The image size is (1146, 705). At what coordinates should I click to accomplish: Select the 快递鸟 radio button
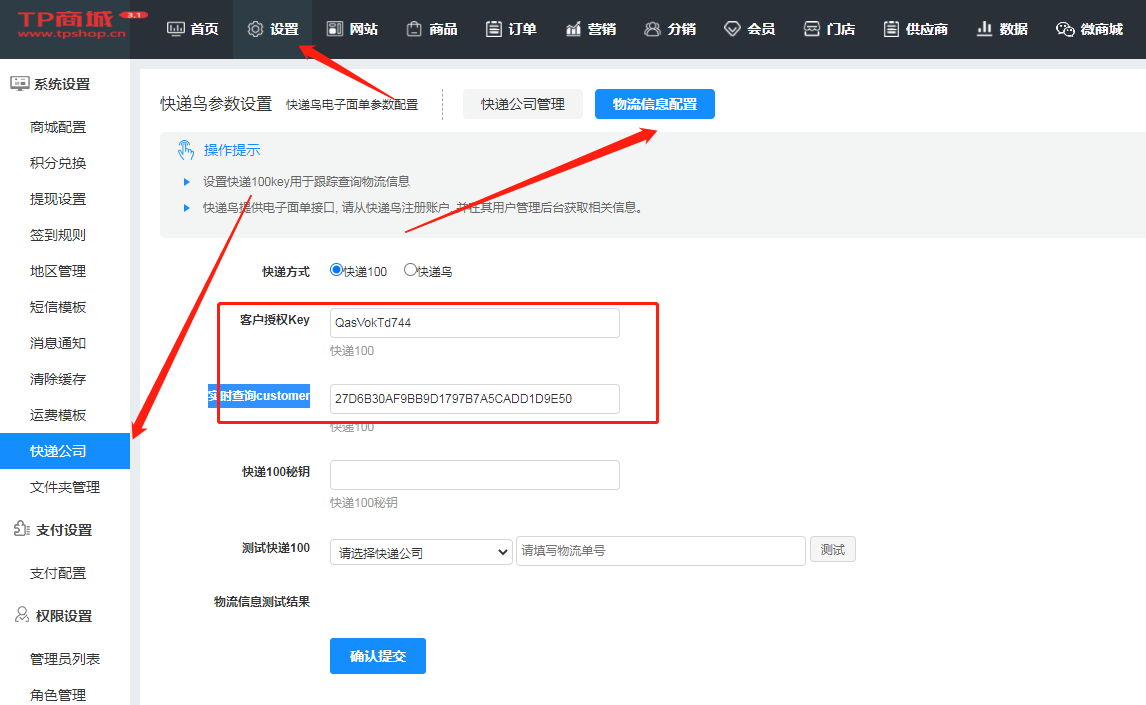tap(410, 270)
